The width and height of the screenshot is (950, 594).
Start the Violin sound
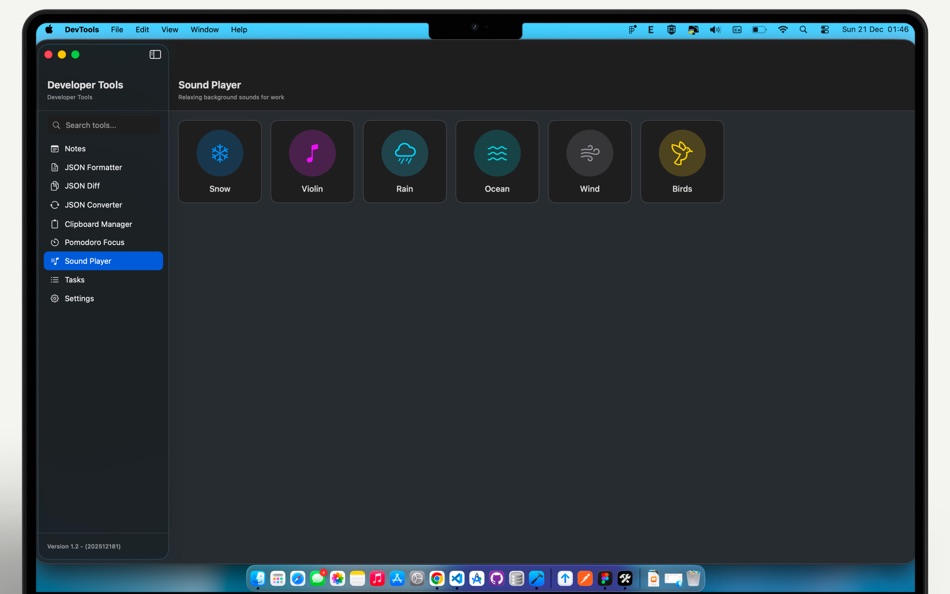tap(312, 160)
